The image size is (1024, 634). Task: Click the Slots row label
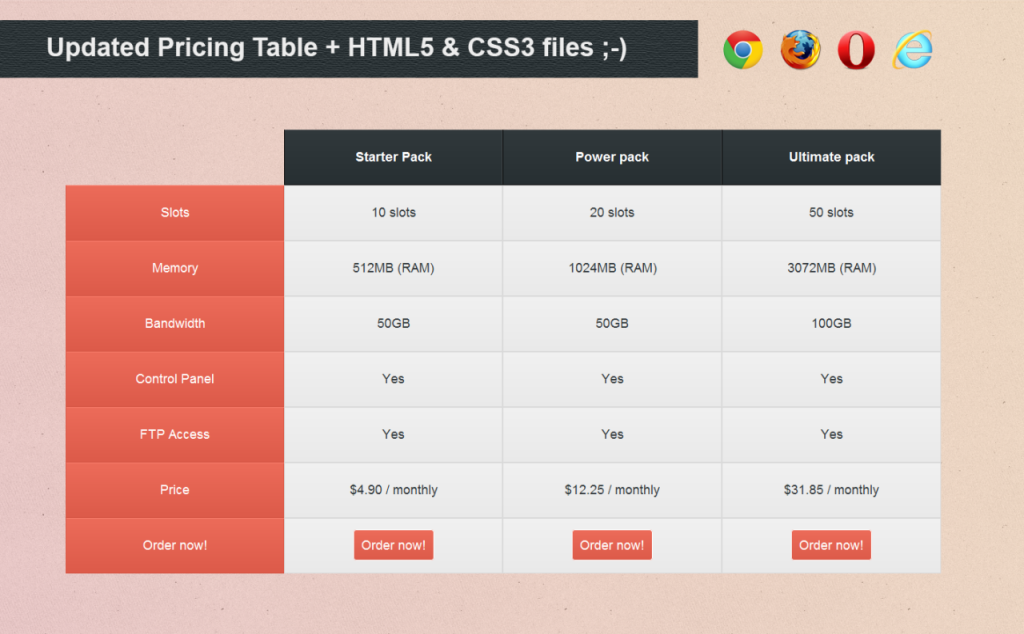point(175,213)
